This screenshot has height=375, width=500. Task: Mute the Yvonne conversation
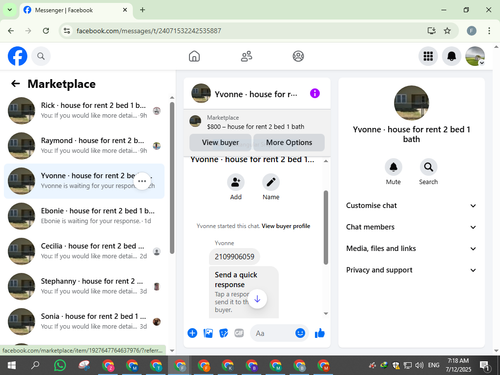coord(393,167)
